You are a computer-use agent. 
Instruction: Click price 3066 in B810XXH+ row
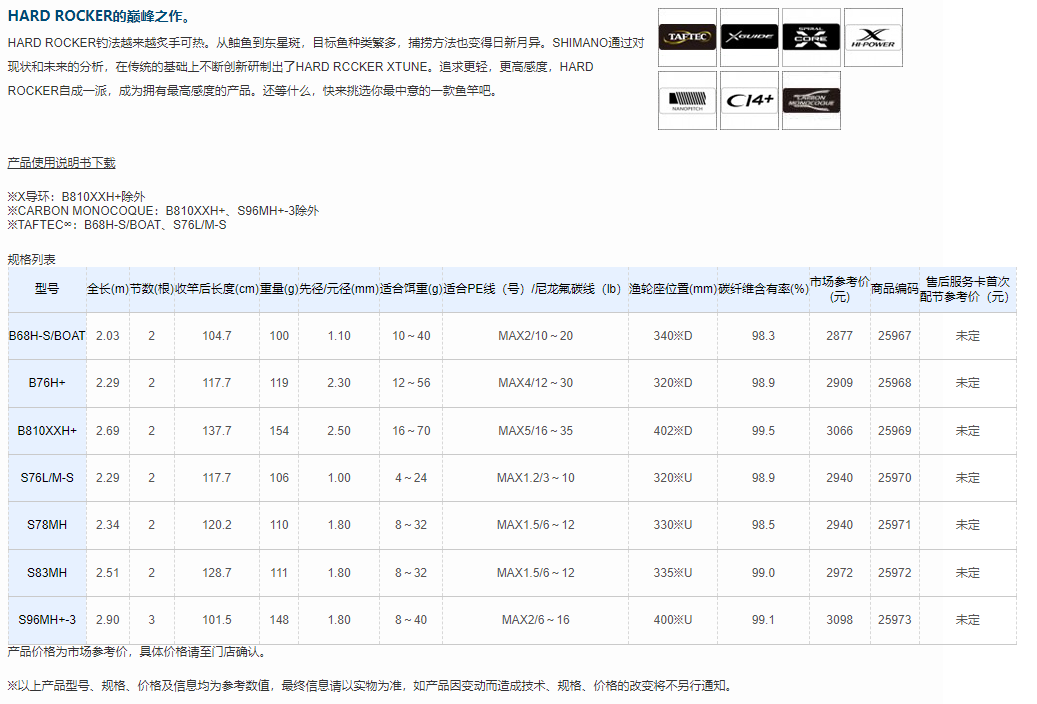coord(839,431)
